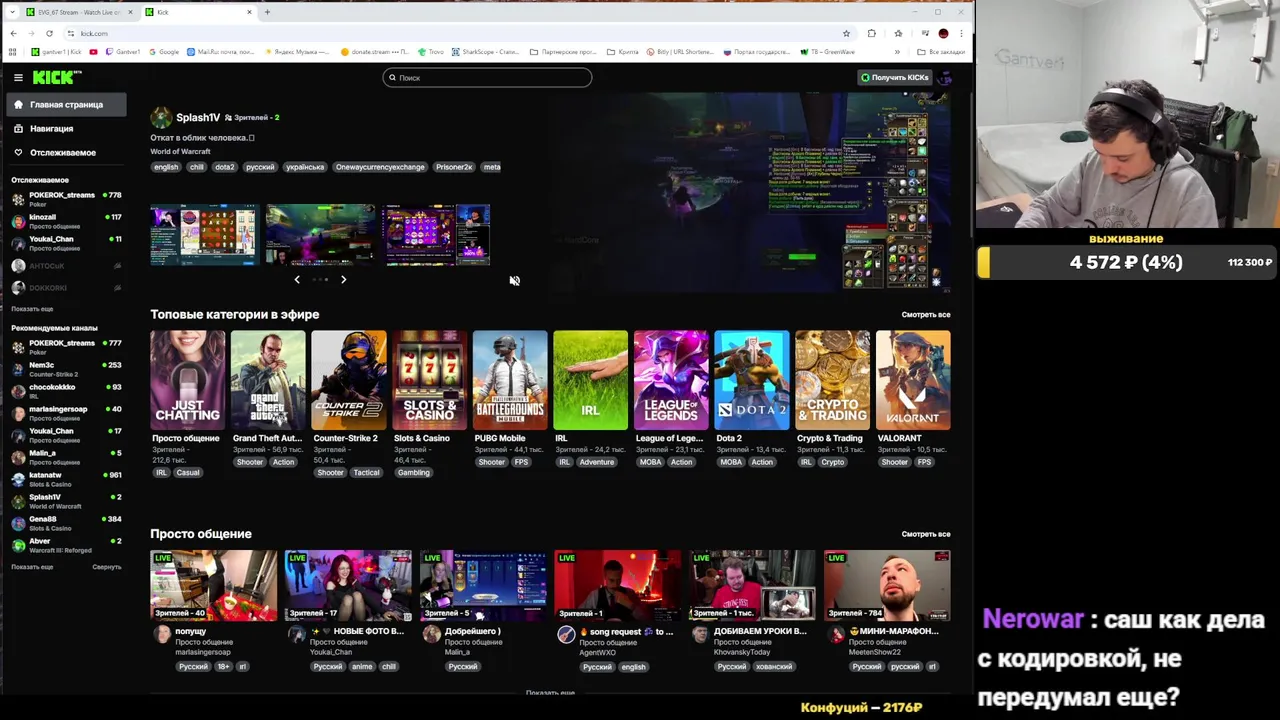Open Counter-Strike 2 category card

coord(348,381)
